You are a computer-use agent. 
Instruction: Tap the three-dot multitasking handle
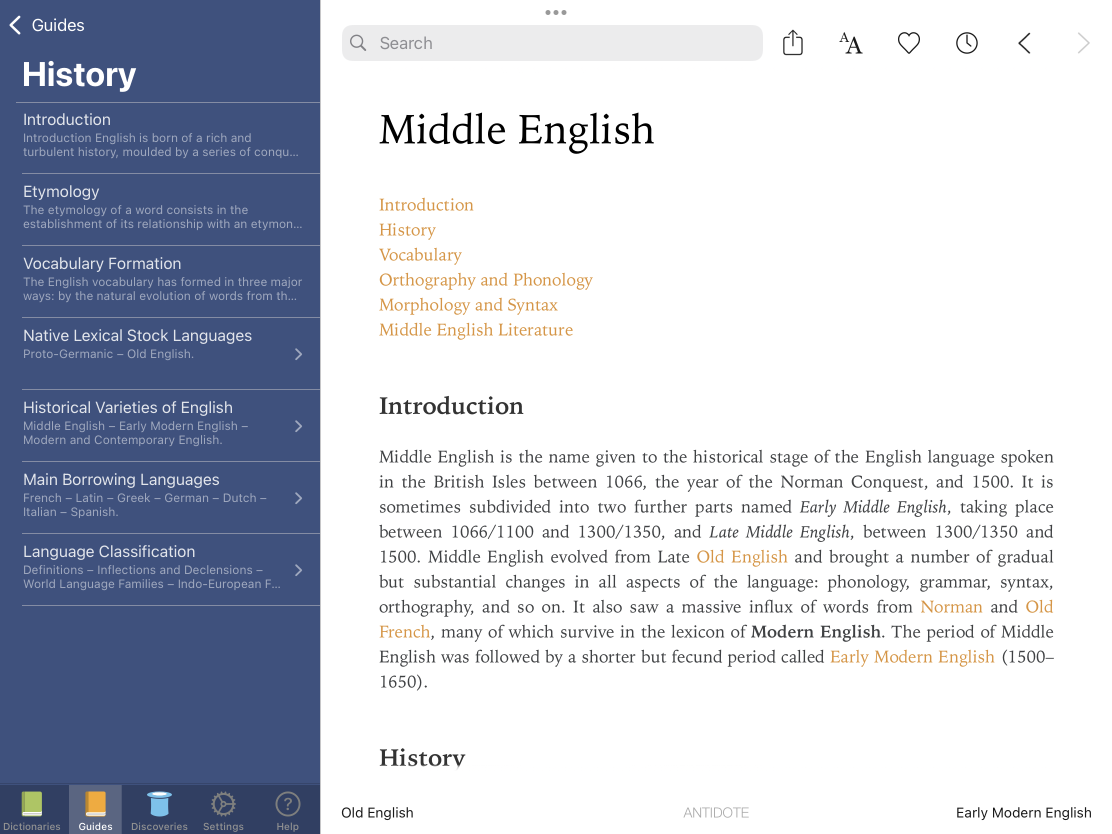pos(556,12)
